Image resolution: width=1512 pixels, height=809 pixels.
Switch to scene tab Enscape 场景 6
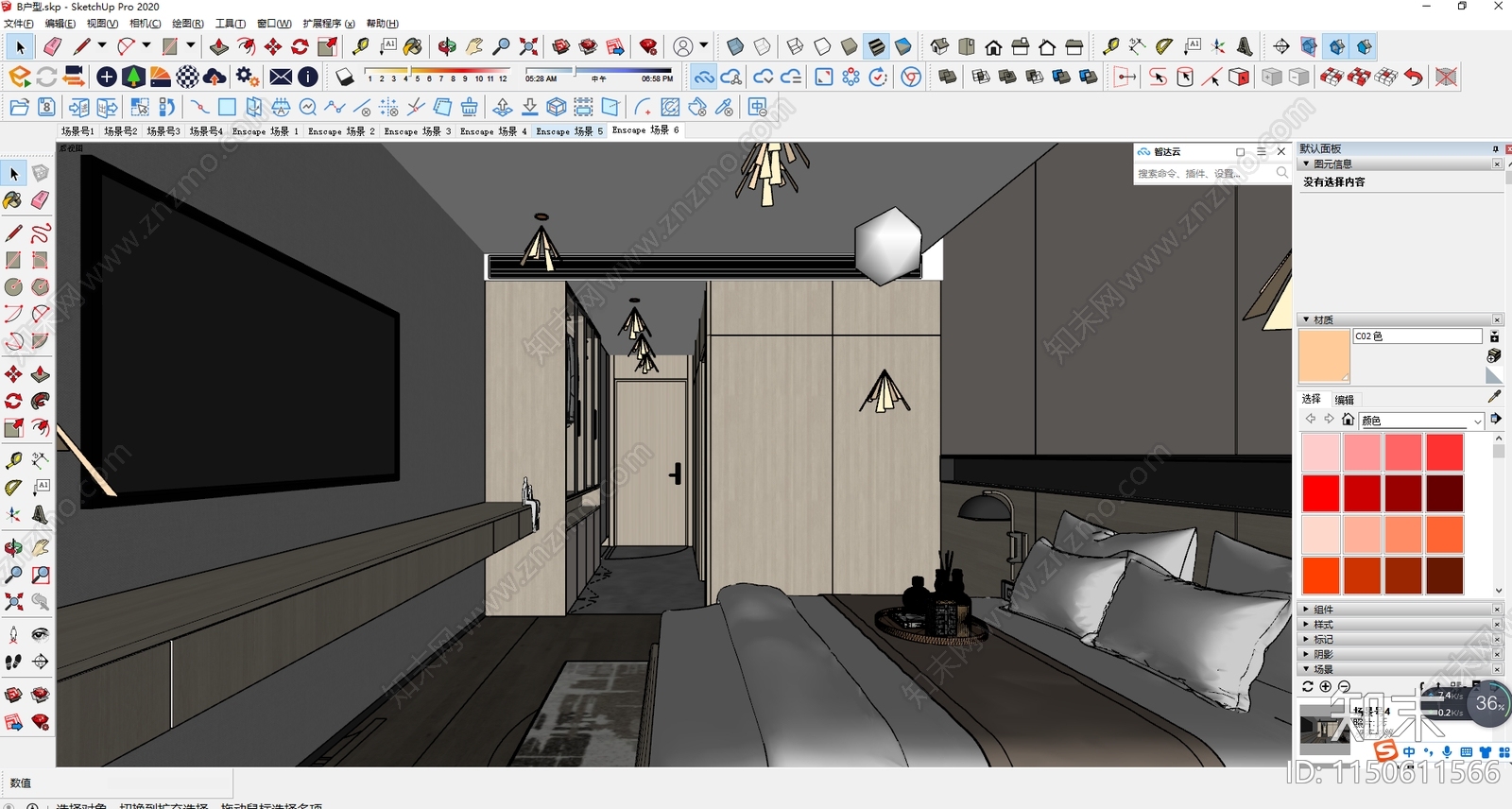pyautogui.click(x=645, y=130)
